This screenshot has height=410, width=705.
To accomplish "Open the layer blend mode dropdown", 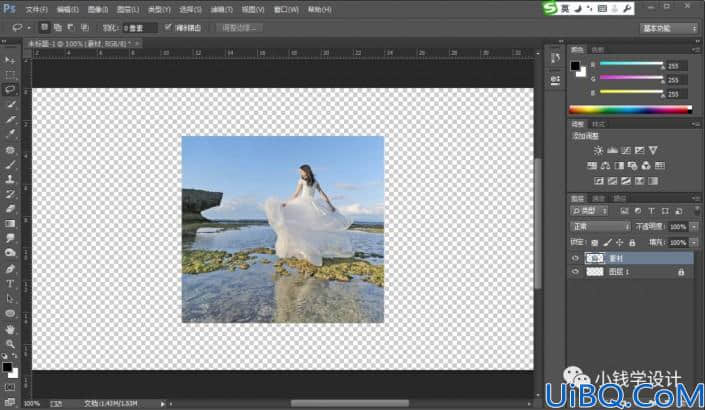I will tap(600, 227).
